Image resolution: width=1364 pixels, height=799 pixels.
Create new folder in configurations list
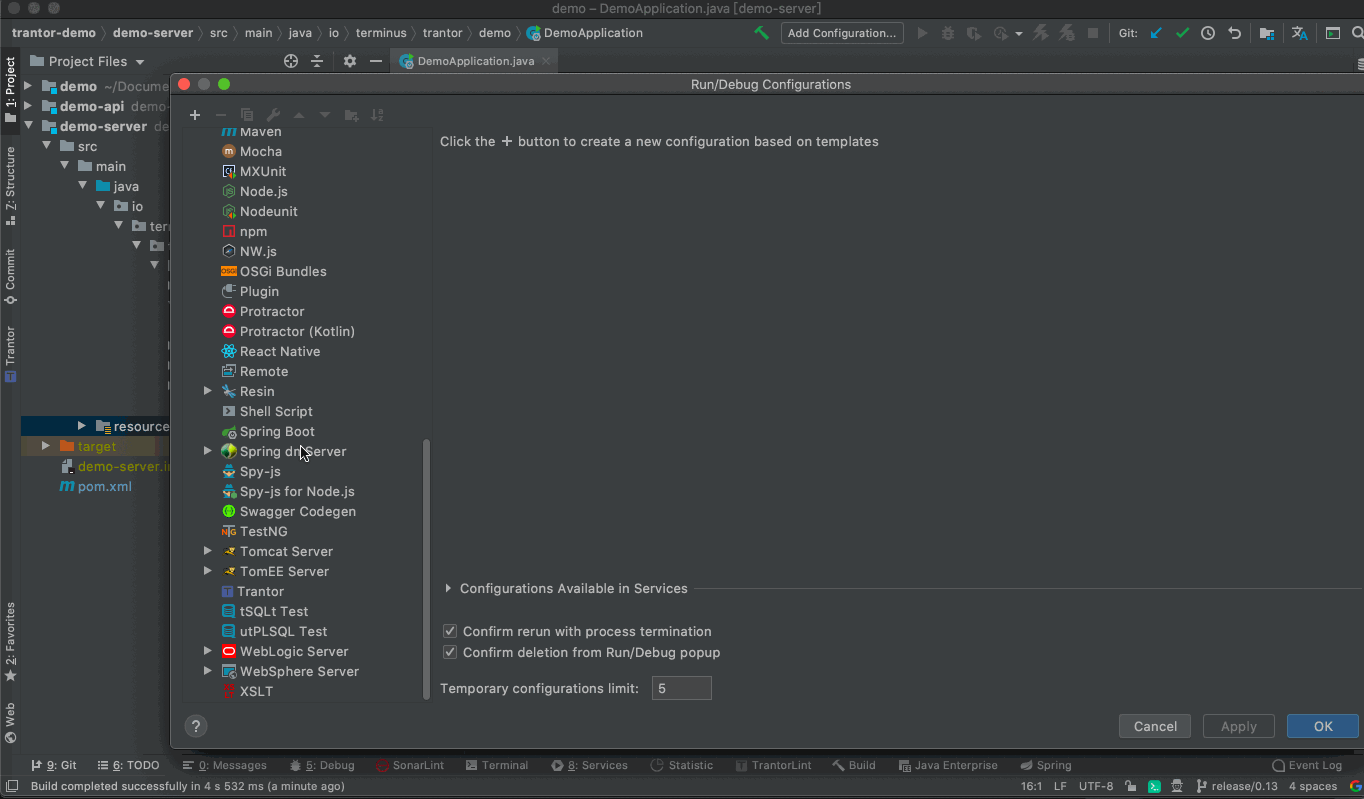tap(351, 115)
